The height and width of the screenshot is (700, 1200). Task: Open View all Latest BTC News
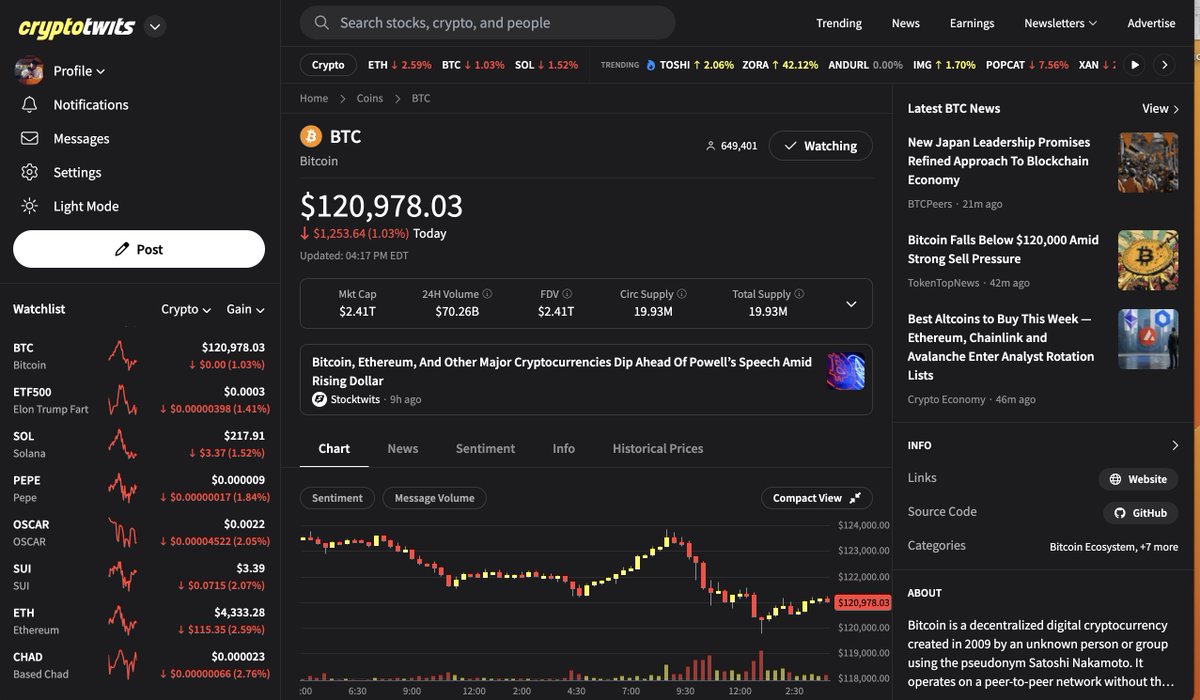click(x=1161, y=108)
